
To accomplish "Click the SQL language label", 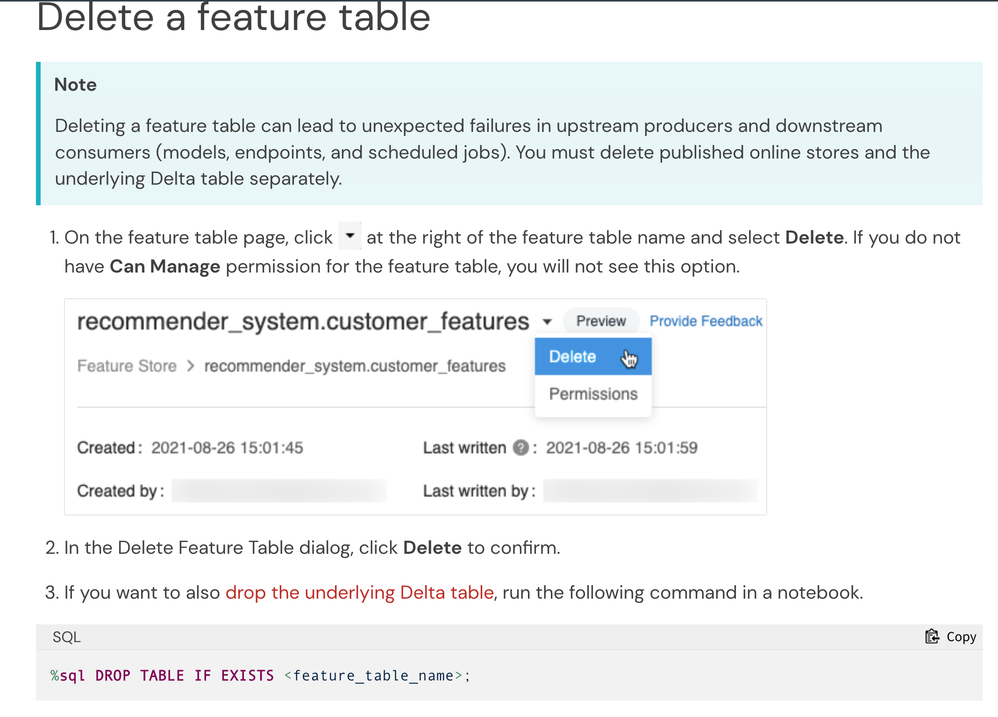I will (67, 637).
